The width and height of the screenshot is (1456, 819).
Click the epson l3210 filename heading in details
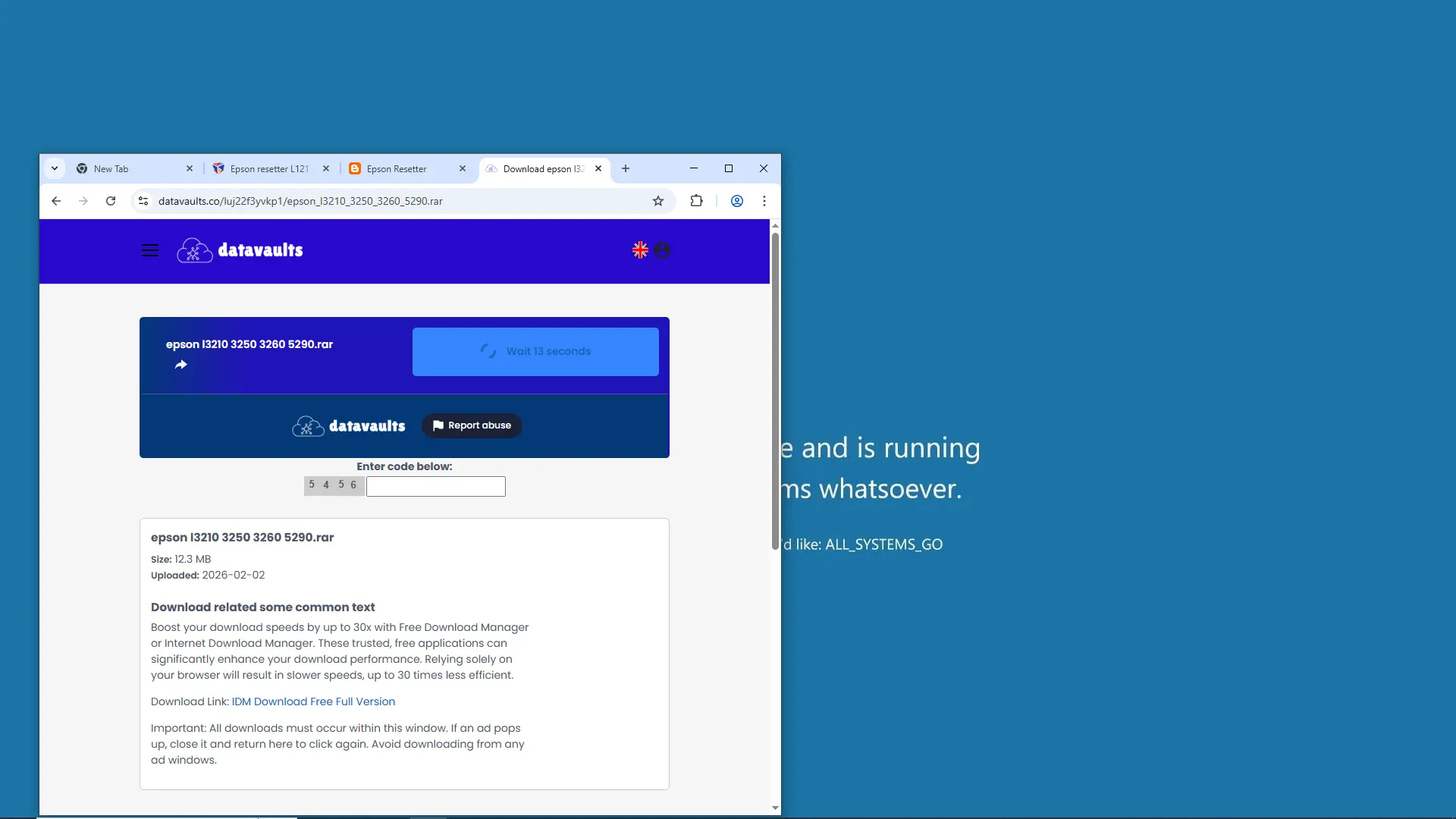coord(243,537)
